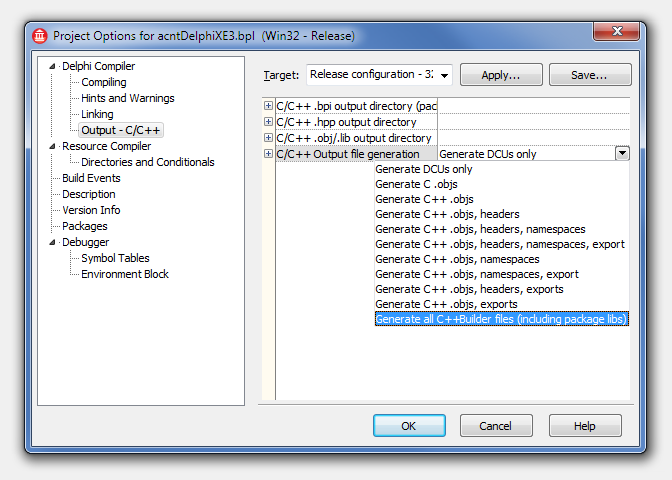The width and height of the screenshot is (672, 480).
Task: Close the Project Options dialog
Action: [617, 31]
